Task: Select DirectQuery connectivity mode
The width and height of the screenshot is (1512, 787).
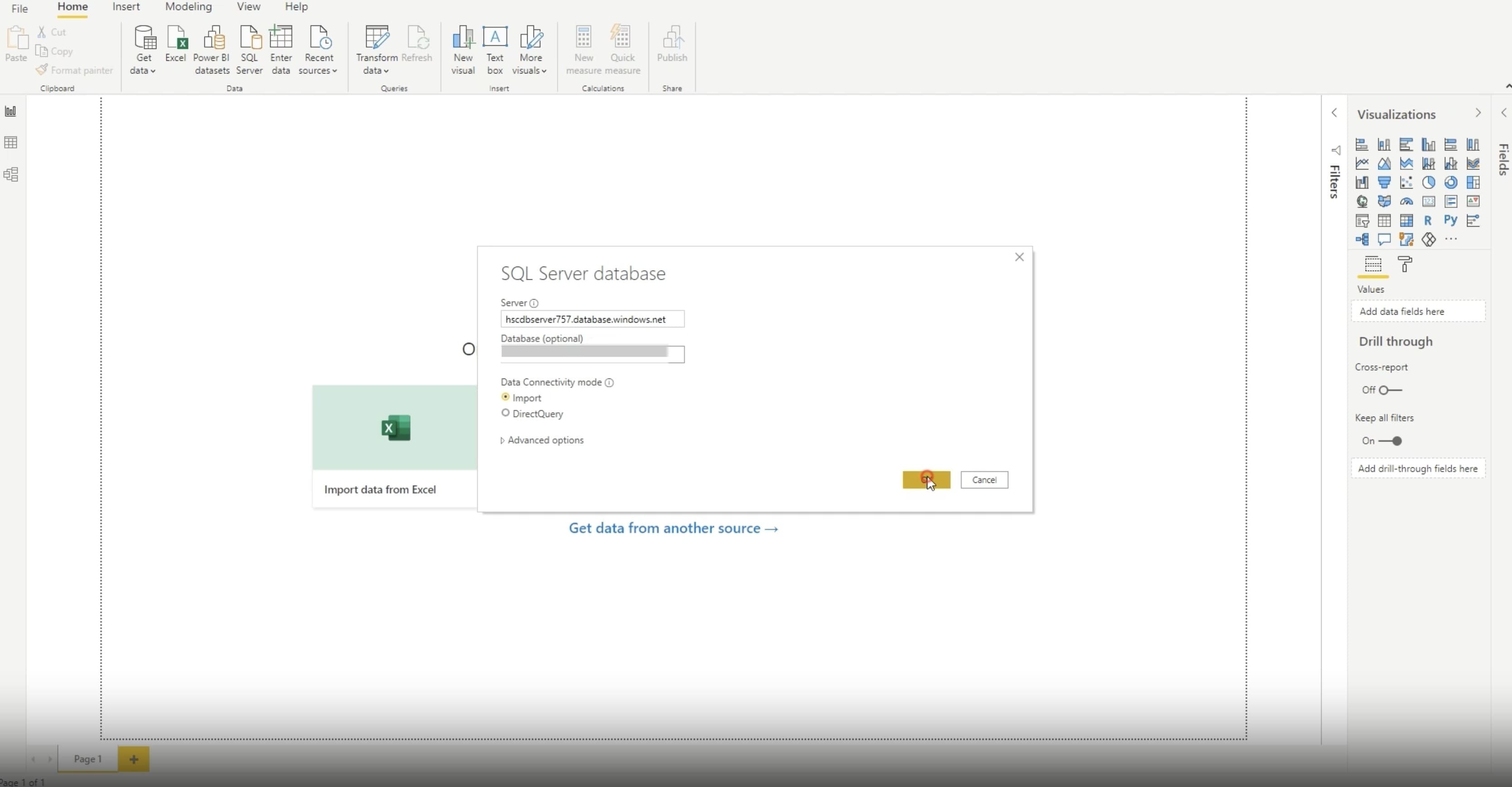Action: coord(505,413)
